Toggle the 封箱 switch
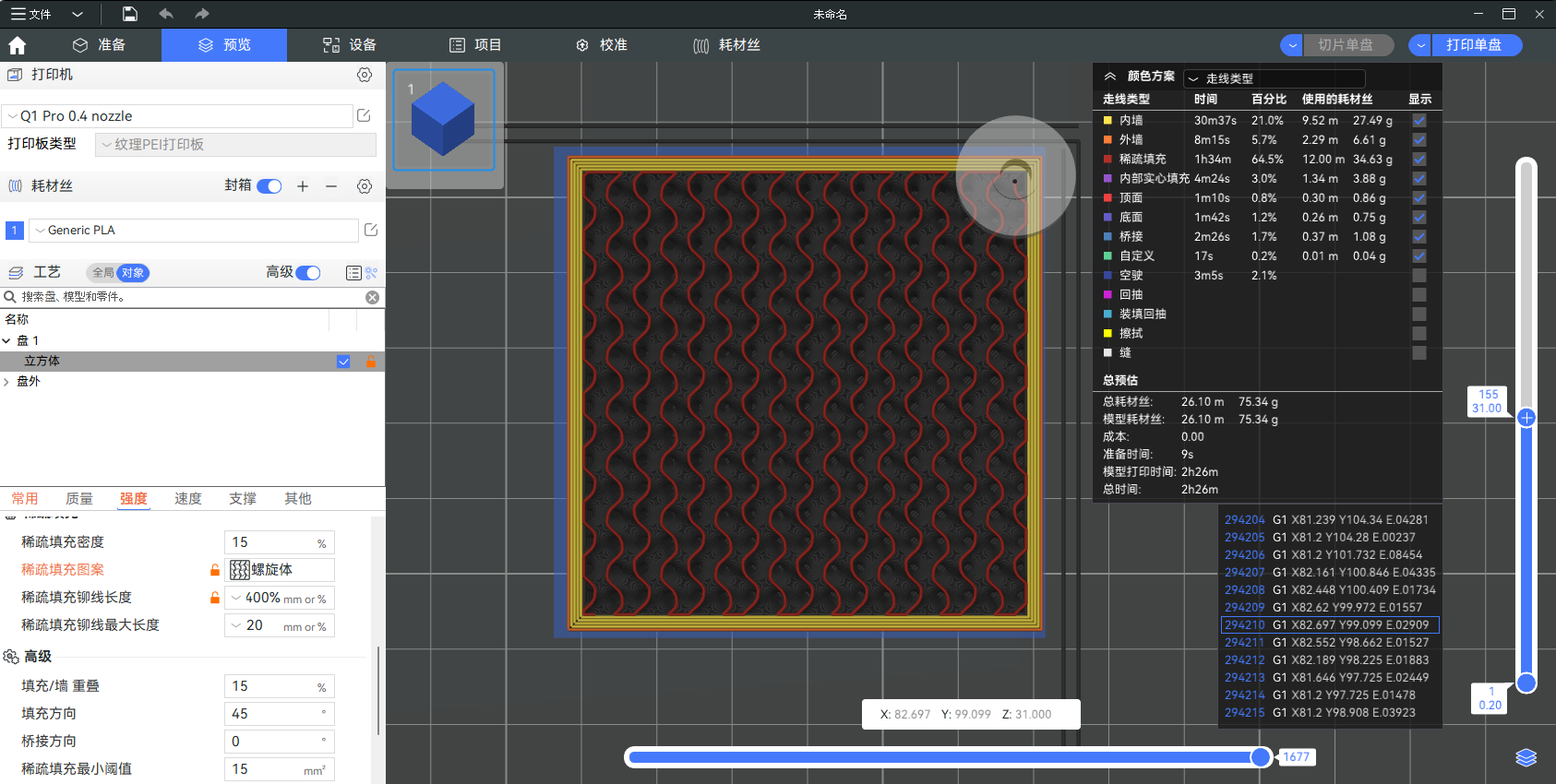Screen dimensions: 1556x784 [269, 186]
